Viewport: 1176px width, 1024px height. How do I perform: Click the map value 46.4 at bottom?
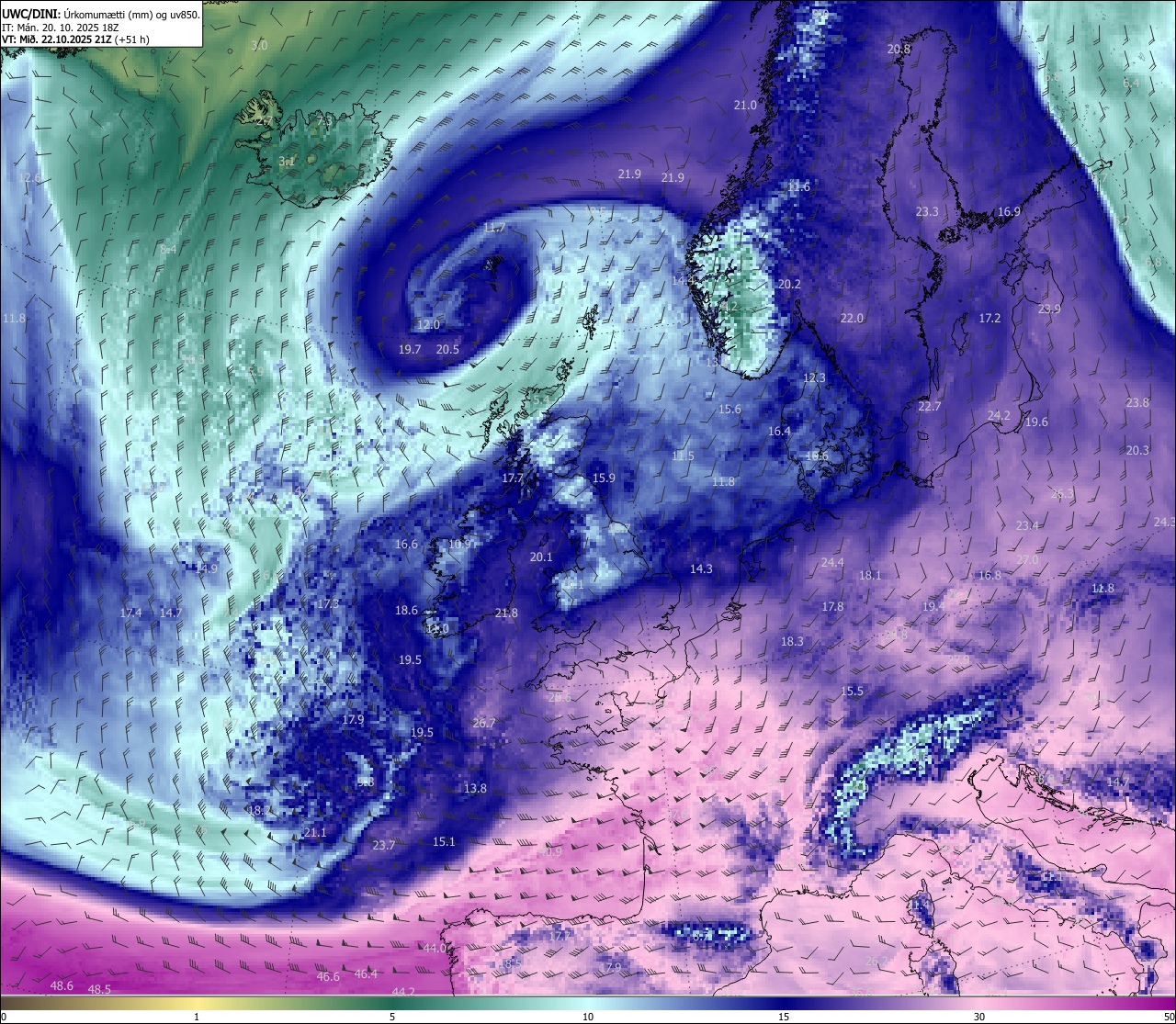tap(366, 973)
